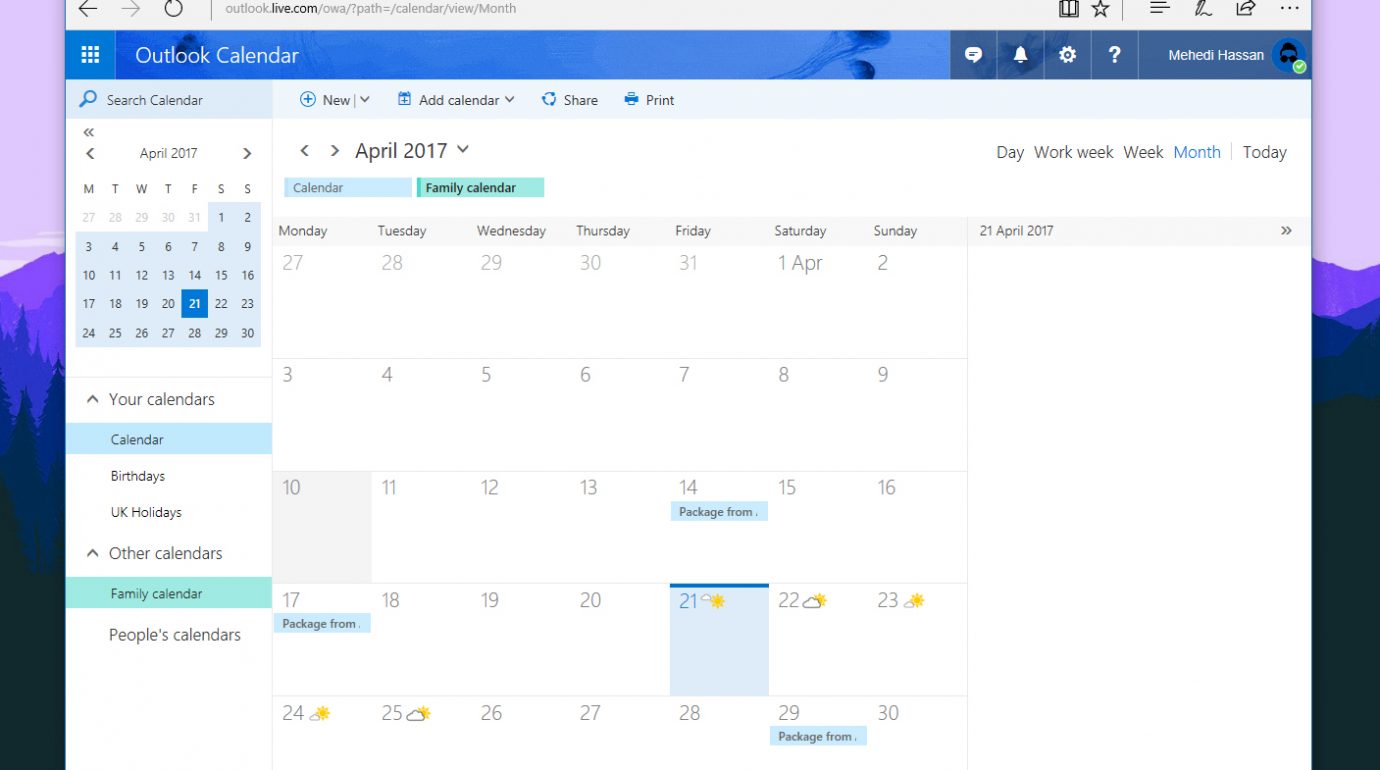Select 1 Apr in main calendar
Image resolution: width=1380 pixels, height=770 pixels.
[817, 302]
